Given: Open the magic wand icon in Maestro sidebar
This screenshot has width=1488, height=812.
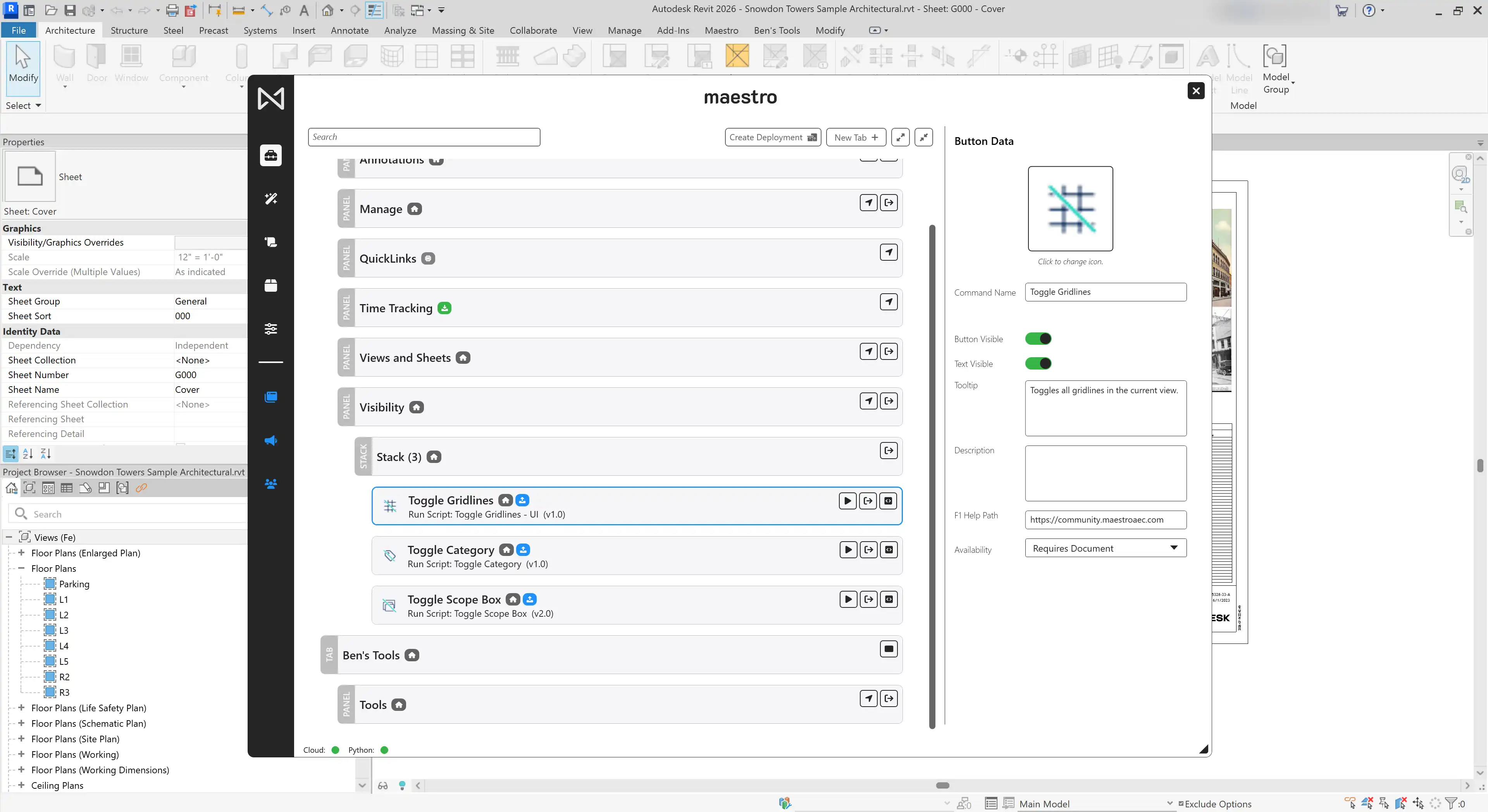Looking at the screenshot, I should 270,199.
